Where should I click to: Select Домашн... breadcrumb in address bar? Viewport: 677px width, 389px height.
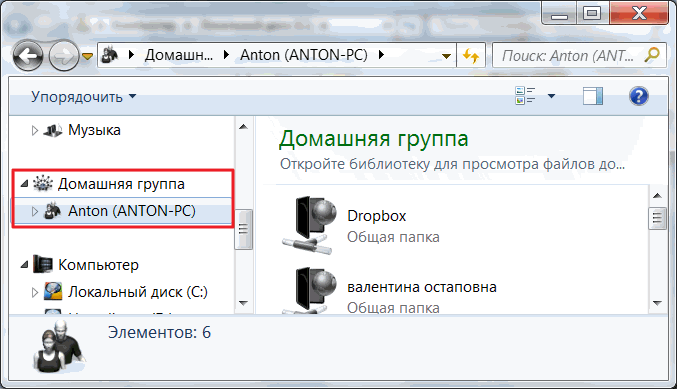(x=179, y=55)
